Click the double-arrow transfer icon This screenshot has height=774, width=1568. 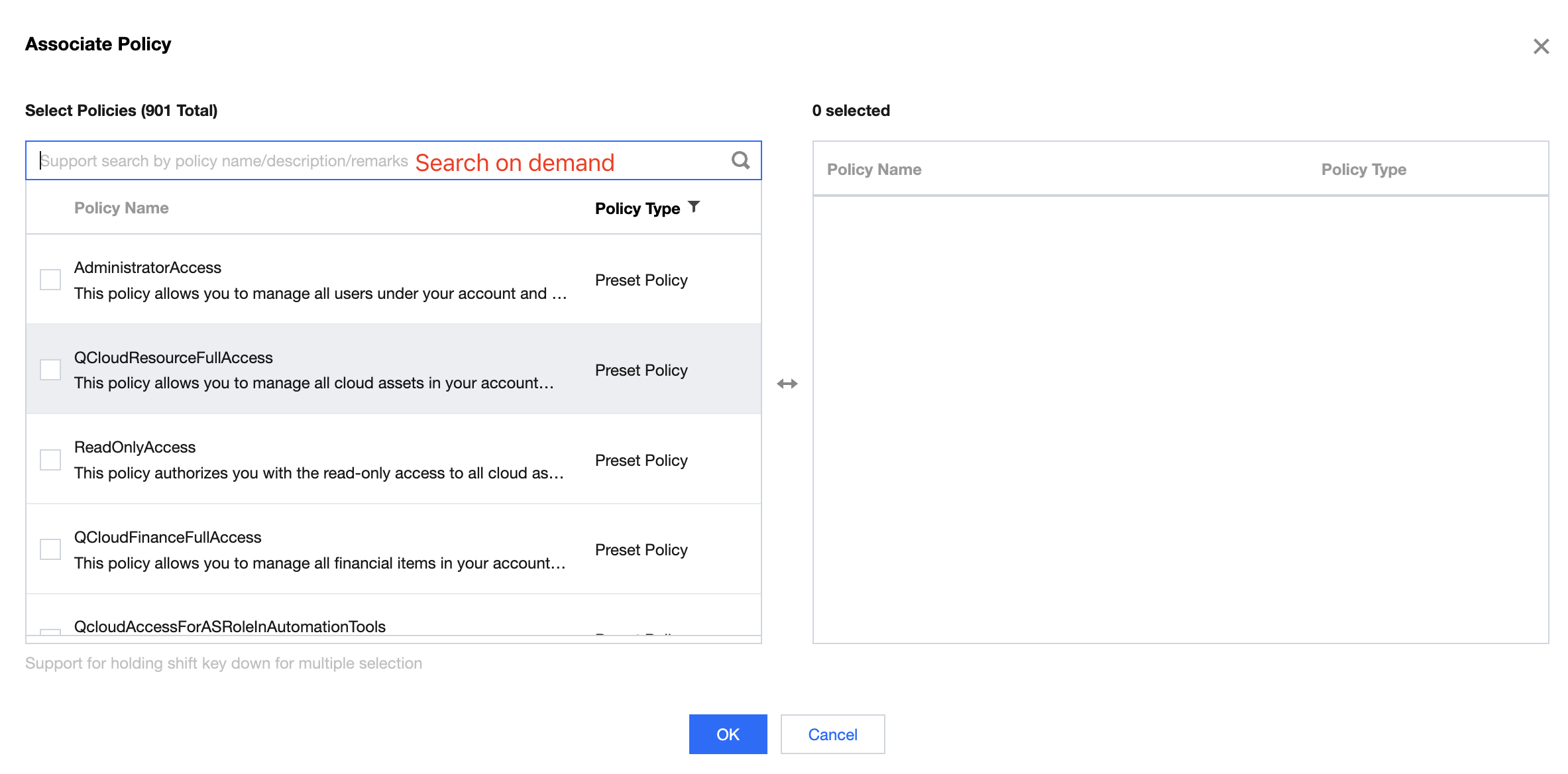click(x=787, y=384)
